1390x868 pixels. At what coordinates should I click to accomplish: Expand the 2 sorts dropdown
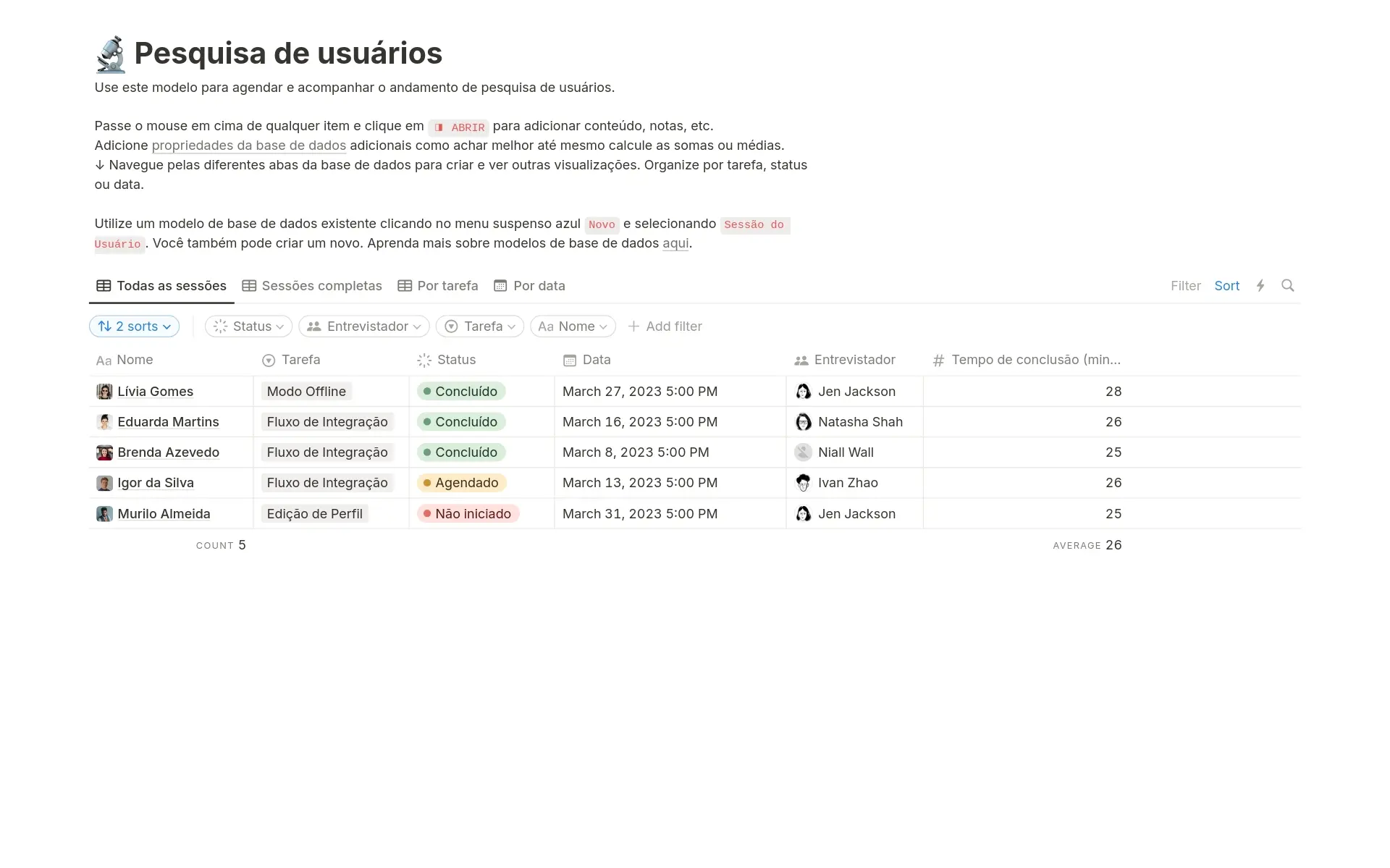coord(134,326)
